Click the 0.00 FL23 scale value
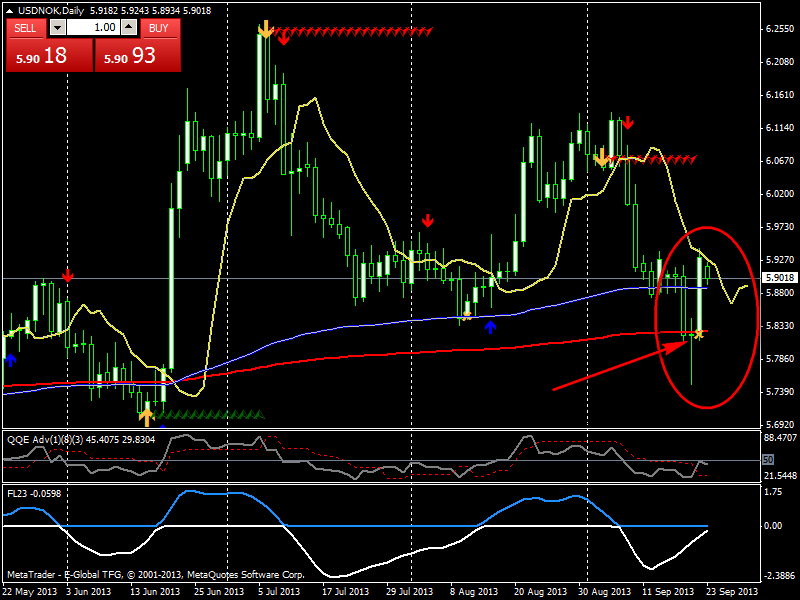Screen dimensions: 800x600 (x=773, y=526)
